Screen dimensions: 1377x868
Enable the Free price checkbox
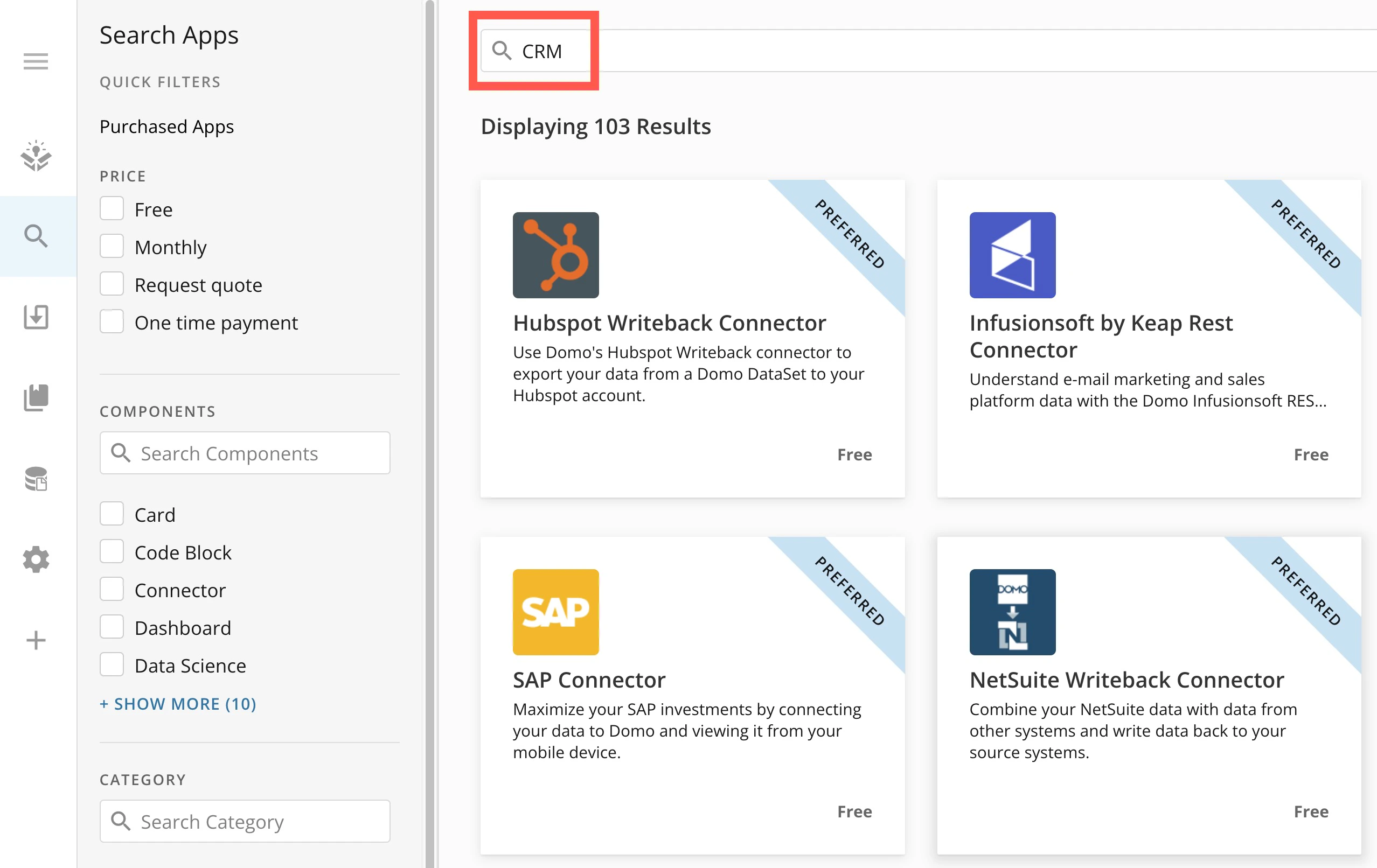coord(112,208)
